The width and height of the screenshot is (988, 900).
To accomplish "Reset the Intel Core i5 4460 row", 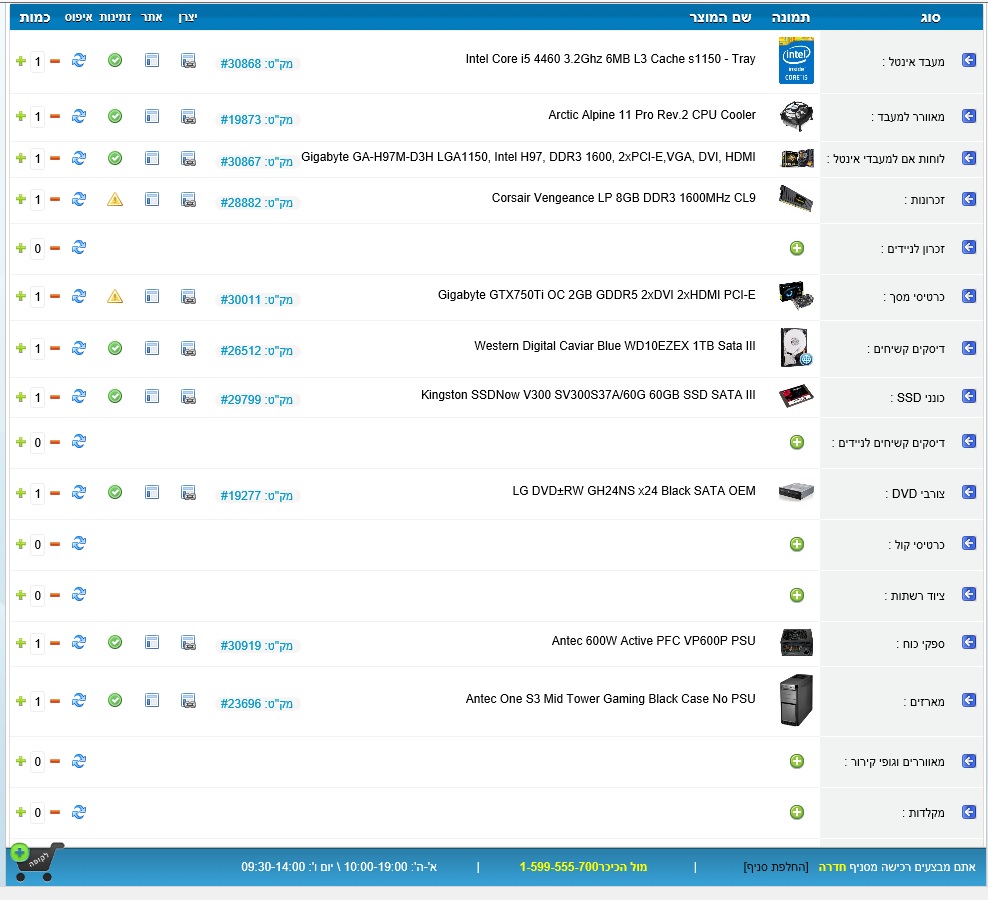I will pyautogui.click(x=79, y=61).
